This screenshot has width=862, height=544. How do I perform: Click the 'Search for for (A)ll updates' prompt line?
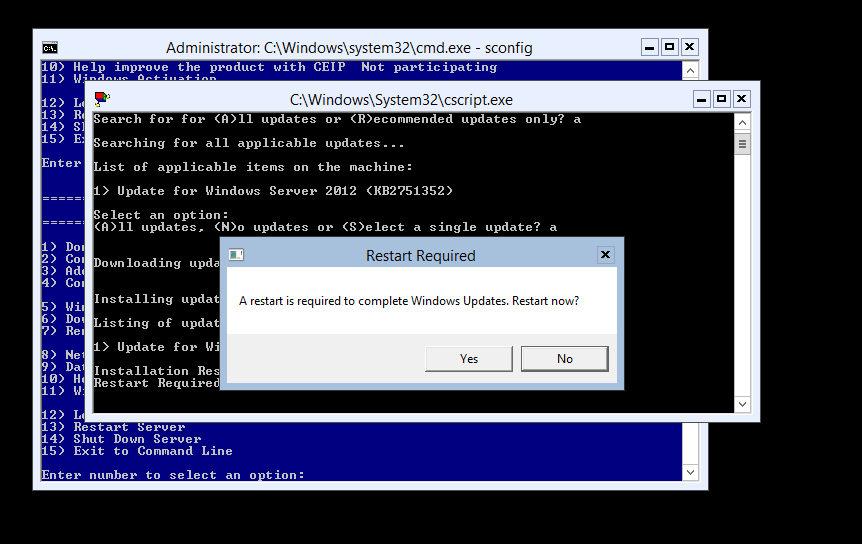(337, 119)
